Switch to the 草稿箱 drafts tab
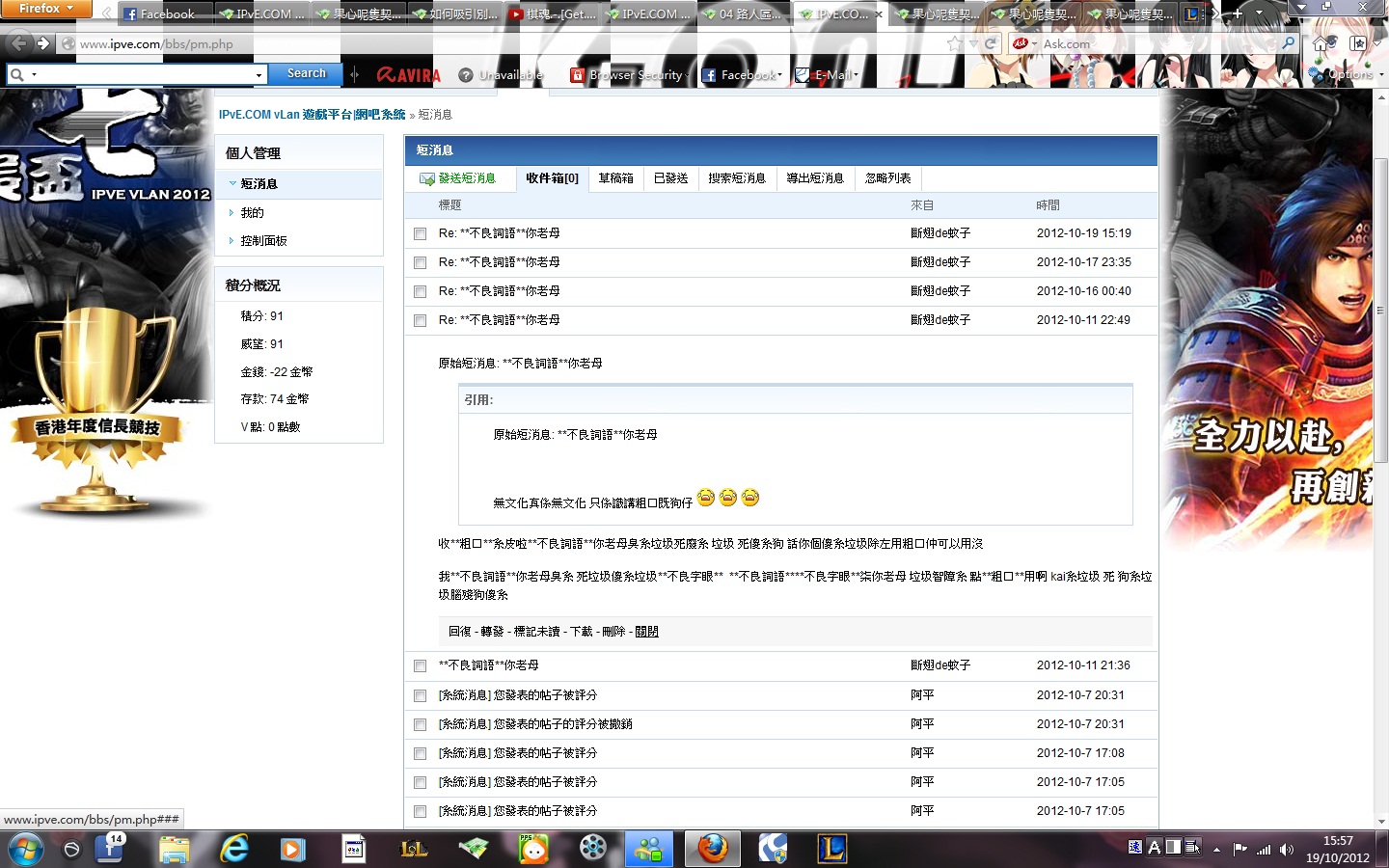Screen dimensions: 1389x868 coord(615,178)
